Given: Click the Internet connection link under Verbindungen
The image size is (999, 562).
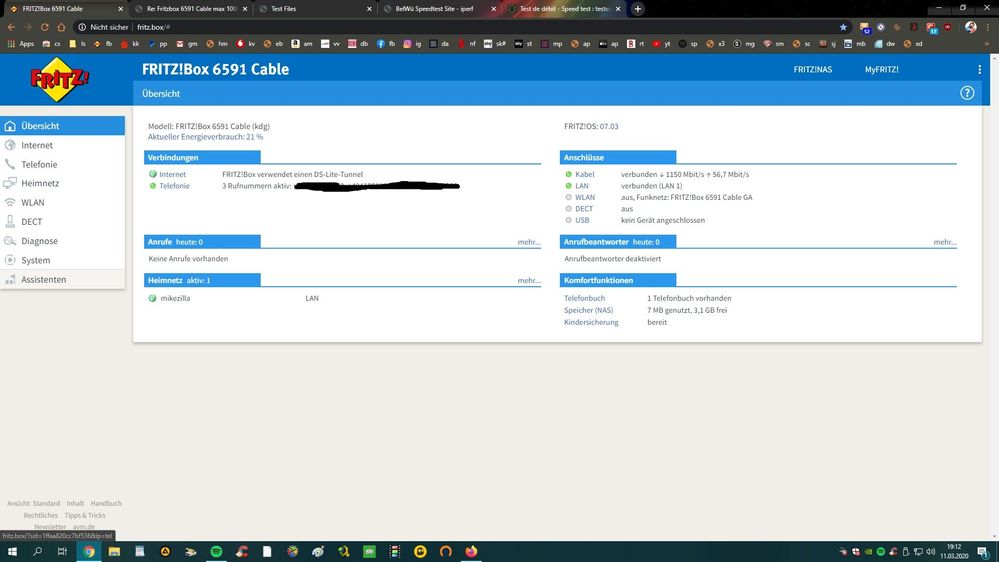Looking at the screenshot, I should tap(173, 174).
